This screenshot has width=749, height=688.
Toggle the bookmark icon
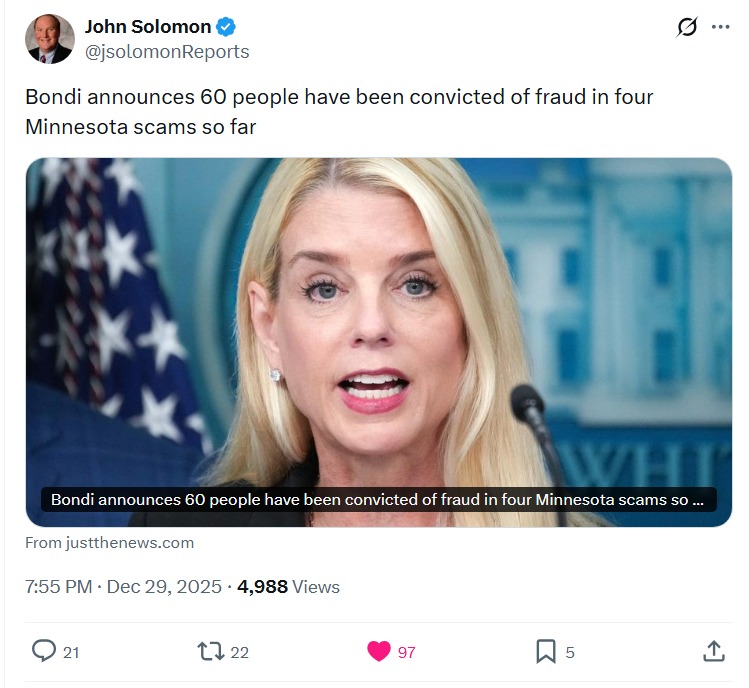[546, 652]
